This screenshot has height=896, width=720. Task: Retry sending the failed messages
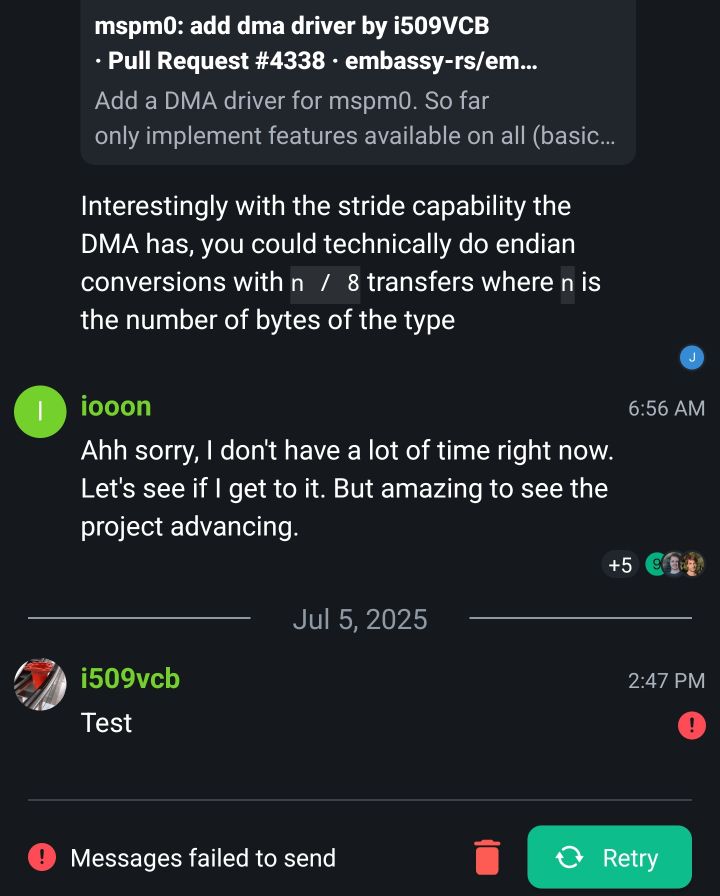(x=609, y=858)
